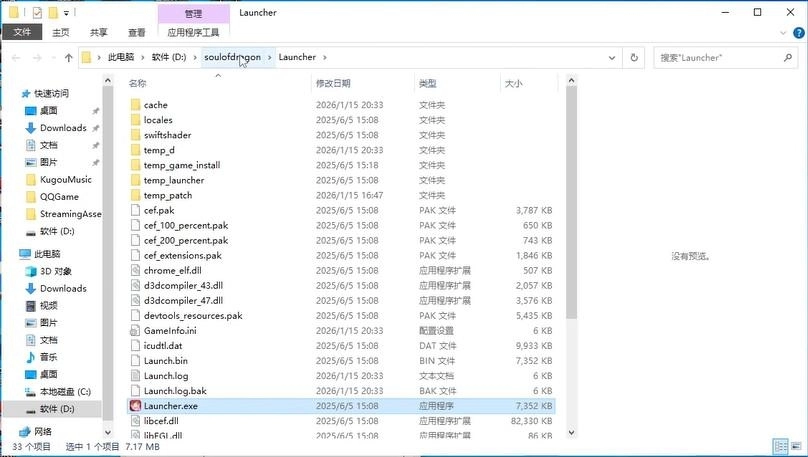Select the cef.pak file name
808x457 pixels.
click(159, 210)
